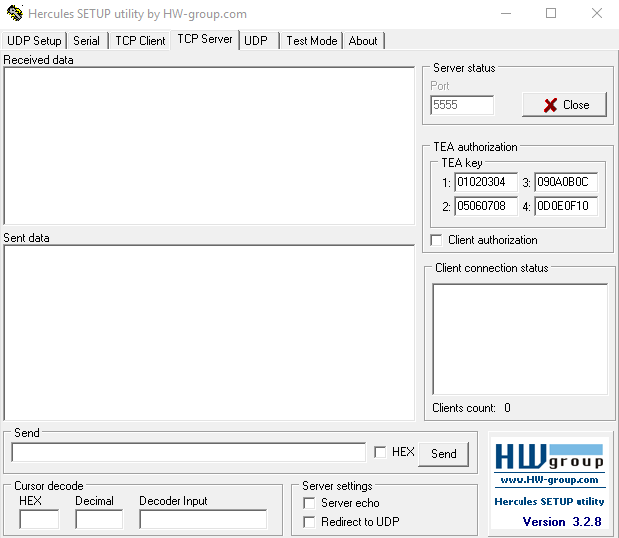Maximize the Hercules window
Screen dimensions: 619x538
(x=551, y=13)
